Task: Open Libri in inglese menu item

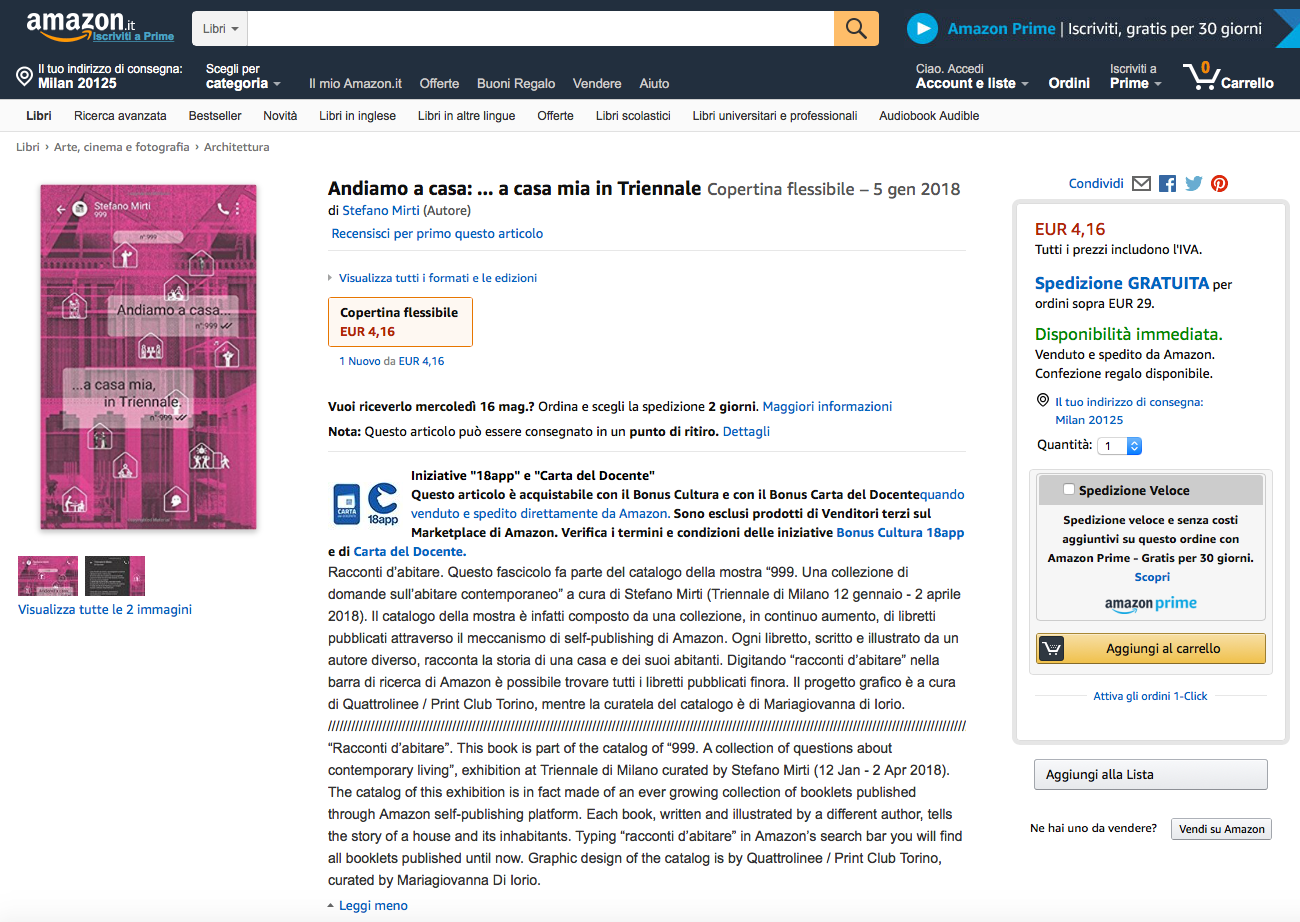Action: [357, 116]
